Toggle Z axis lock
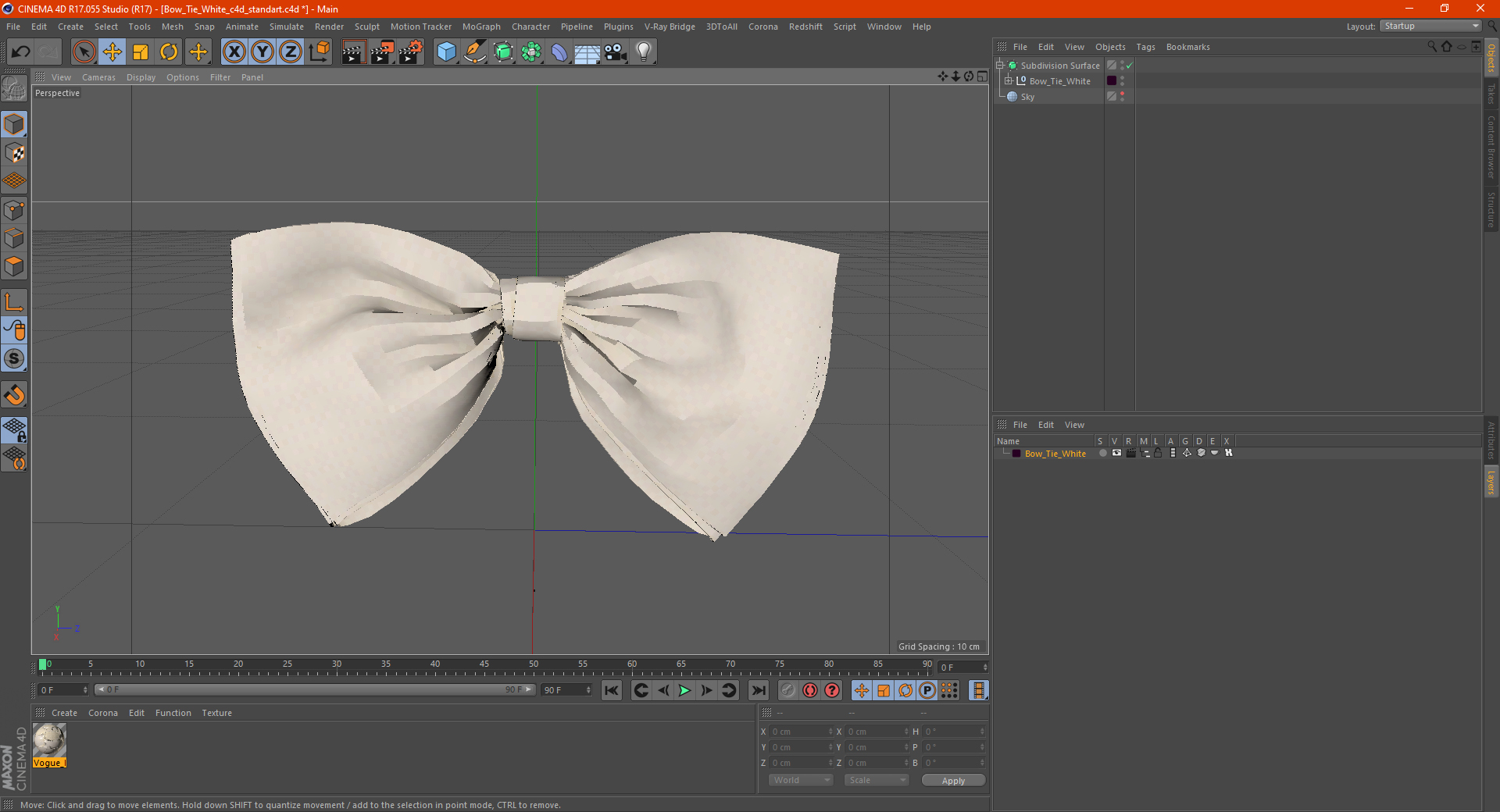1500x812 pixels. pyautogui.click(x=291, y=52)
